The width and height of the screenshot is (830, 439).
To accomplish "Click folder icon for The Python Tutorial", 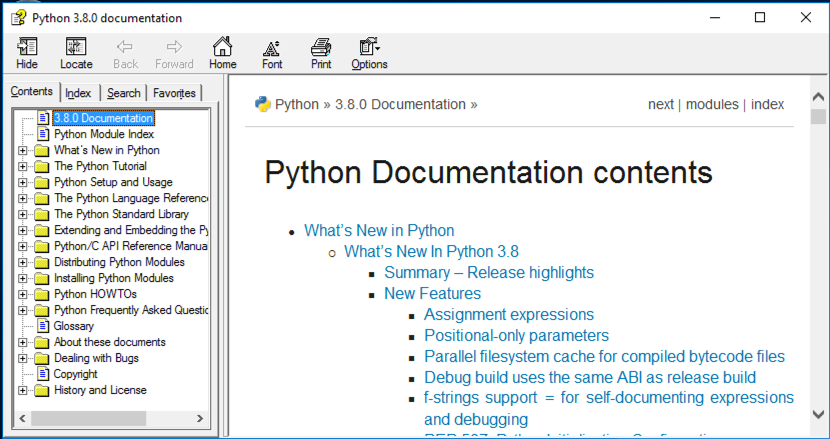I will tap(41, 166).
